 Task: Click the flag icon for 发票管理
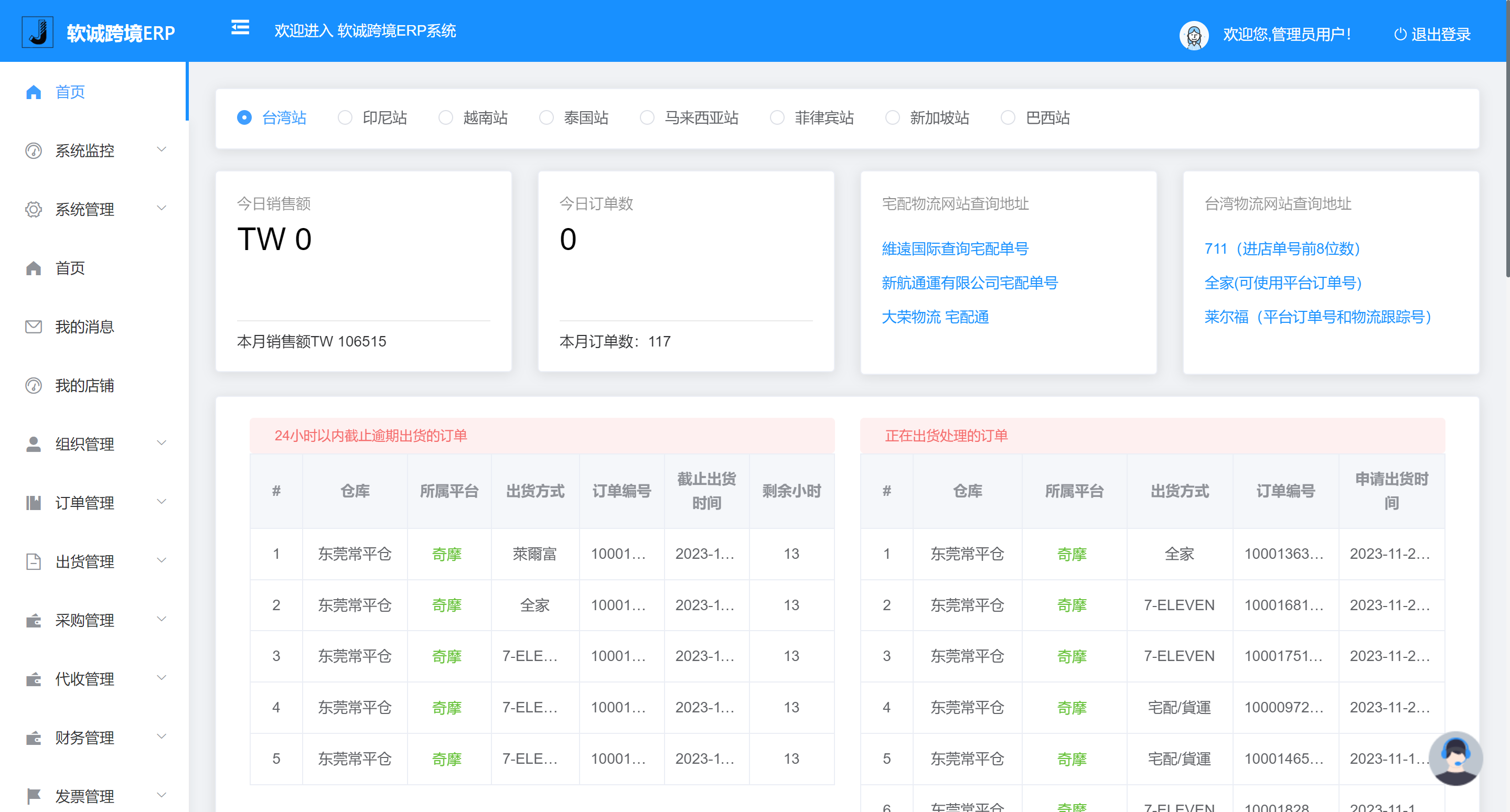tap(34, 796)
